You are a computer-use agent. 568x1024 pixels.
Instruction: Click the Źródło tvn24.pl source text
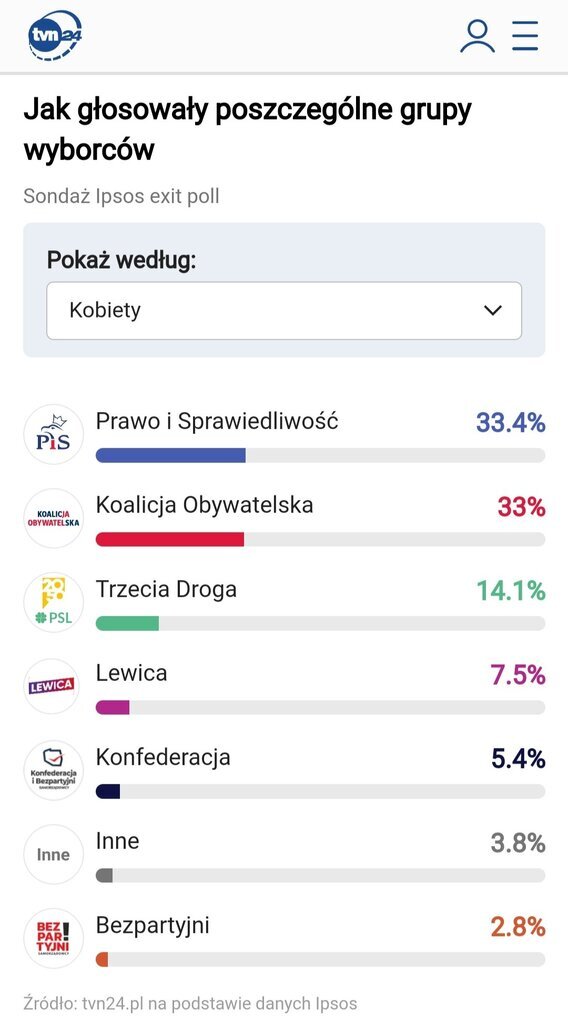click(191, 1002)
